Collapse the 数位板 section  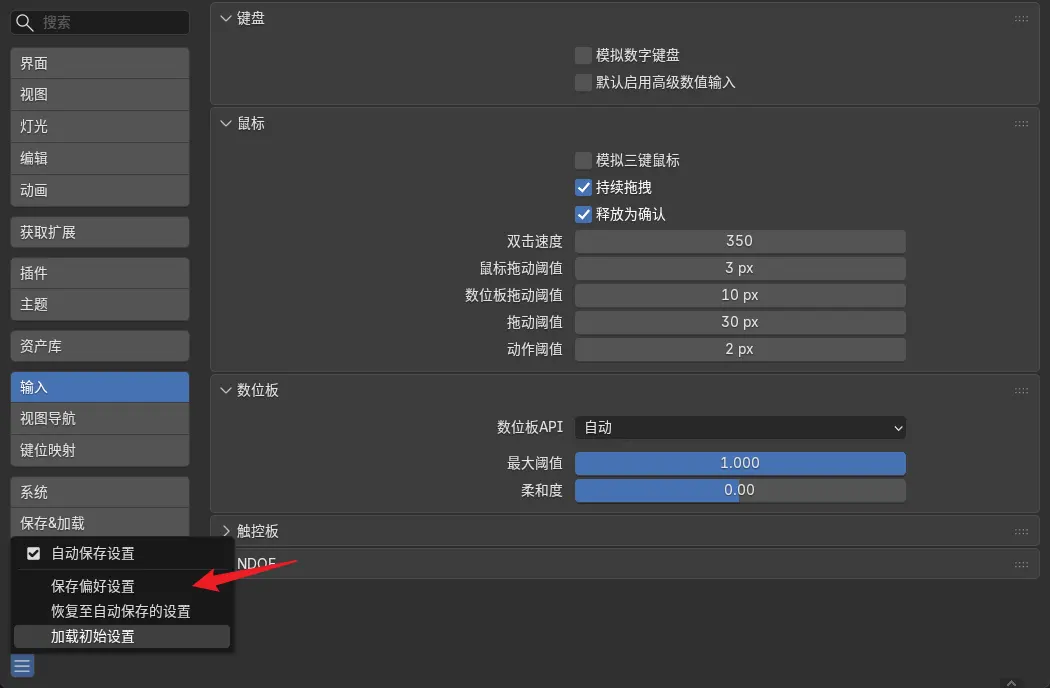(226, 391)
